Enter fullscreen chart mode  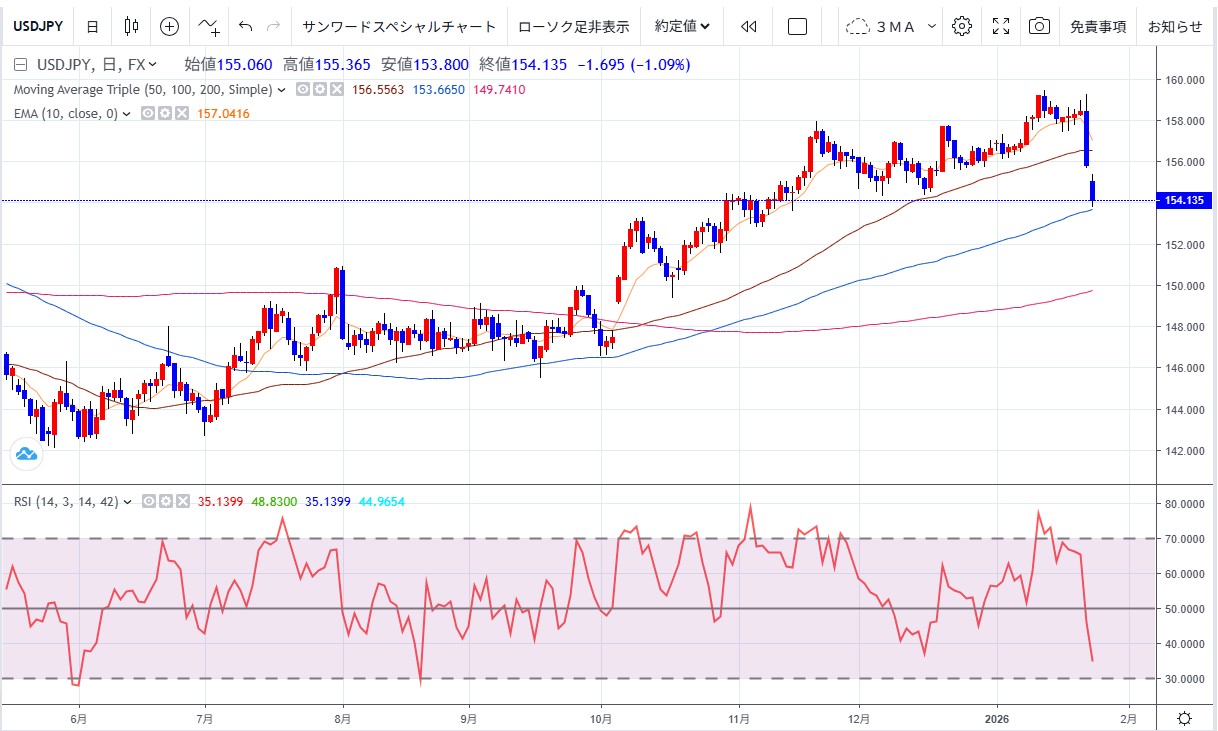point(1001,27)
